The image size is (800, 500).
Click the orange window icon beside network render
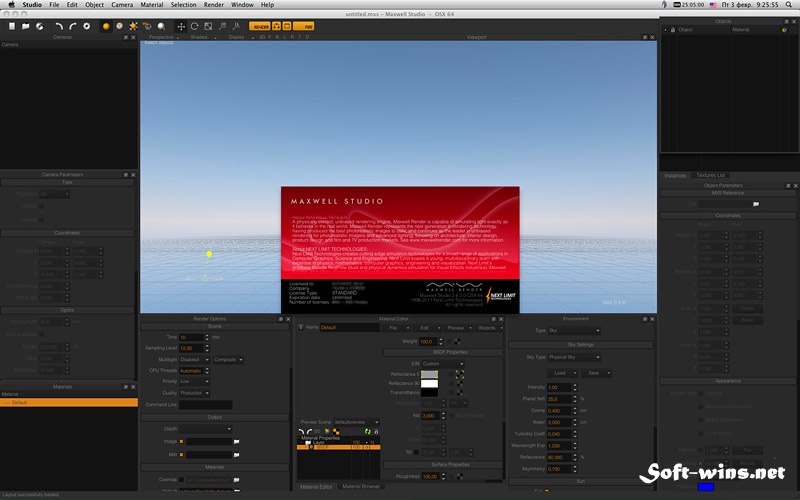click(x=287, y=26)
